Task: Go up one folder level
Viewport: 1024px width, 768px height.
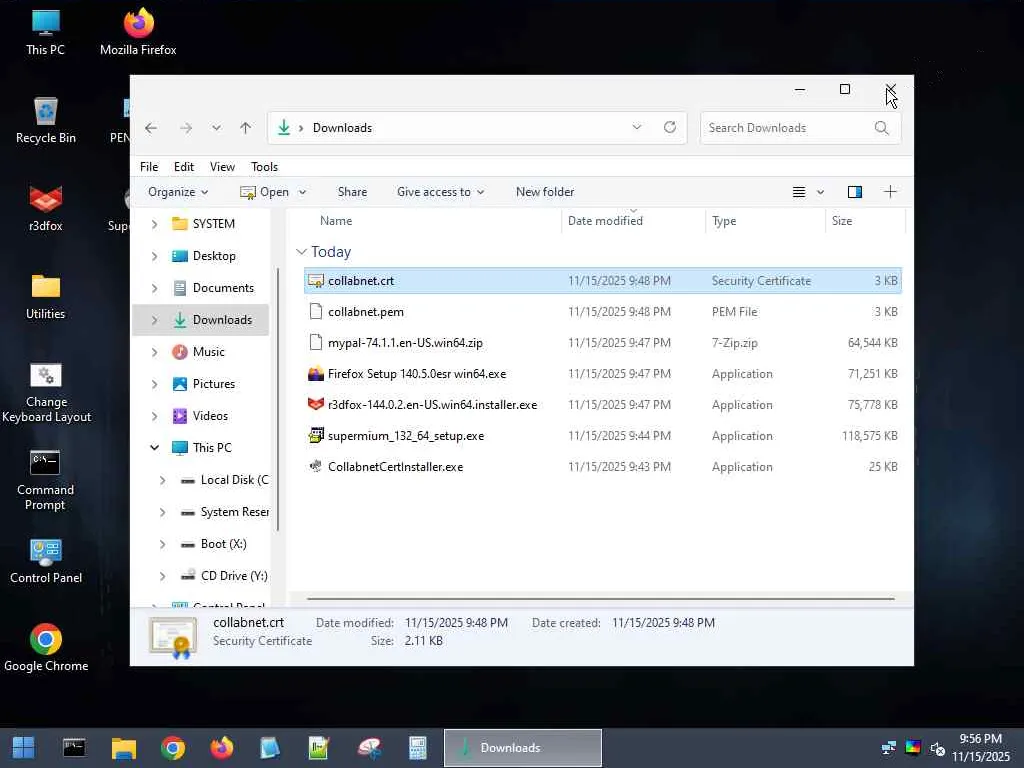Action: pyautogui.click(x=246, y=128)
